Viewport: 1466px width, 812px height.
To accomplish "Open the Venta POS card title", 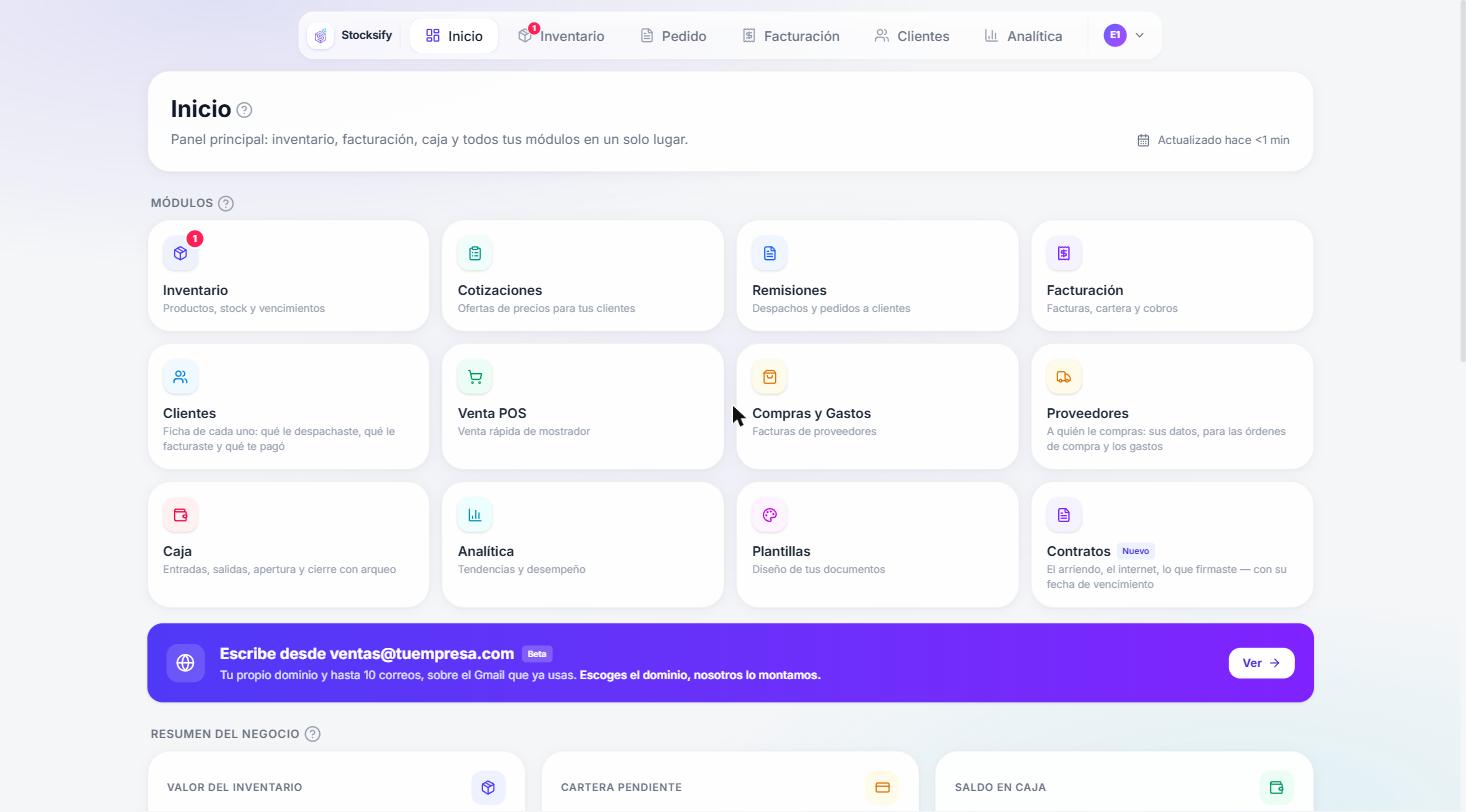I will point(492,413).
